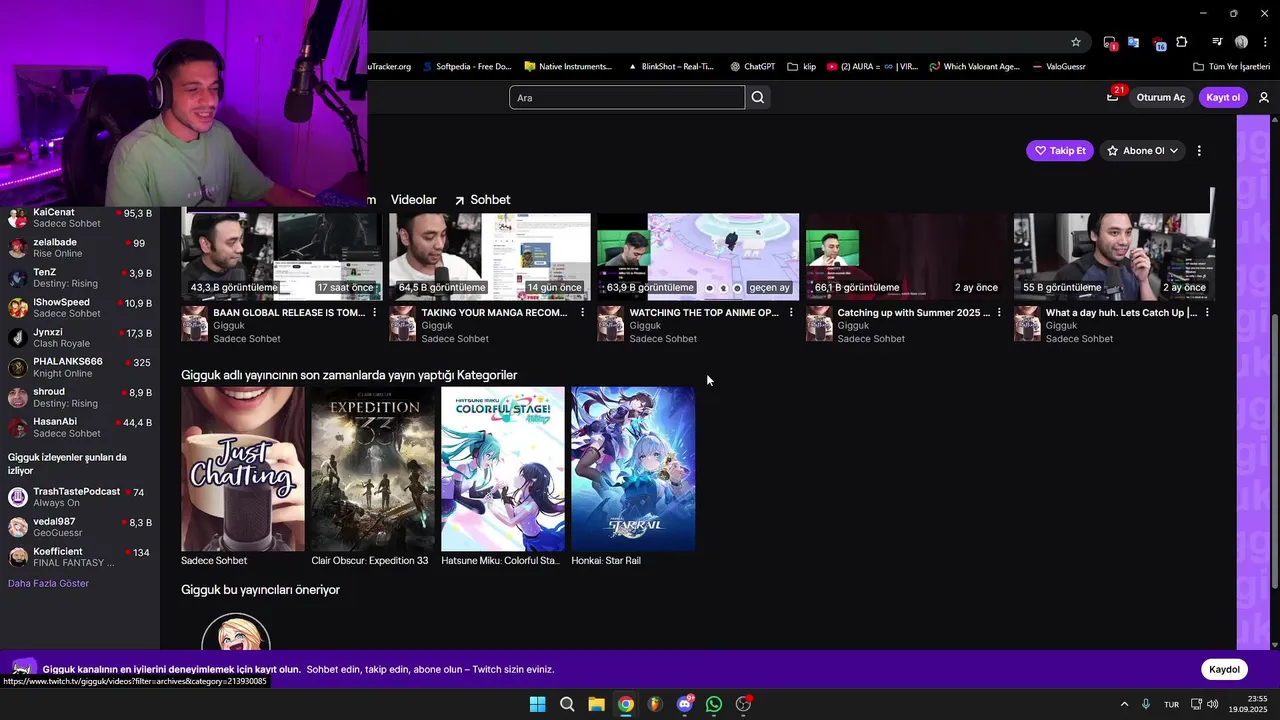The height and width of the screenshot is (720, 1280).
Task: Open the Chrome profile avatar
Action: point(1241,42)
